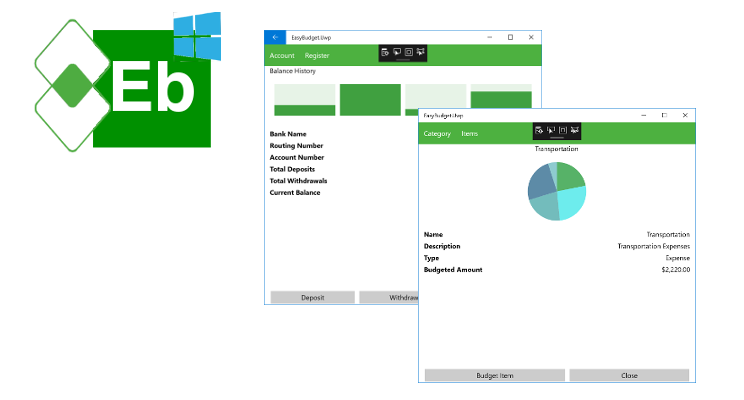Image resolution: width=744 pixels, height=400 pixels.
Task: Select the fourth Balance History bar
Action: click(501, 96)
